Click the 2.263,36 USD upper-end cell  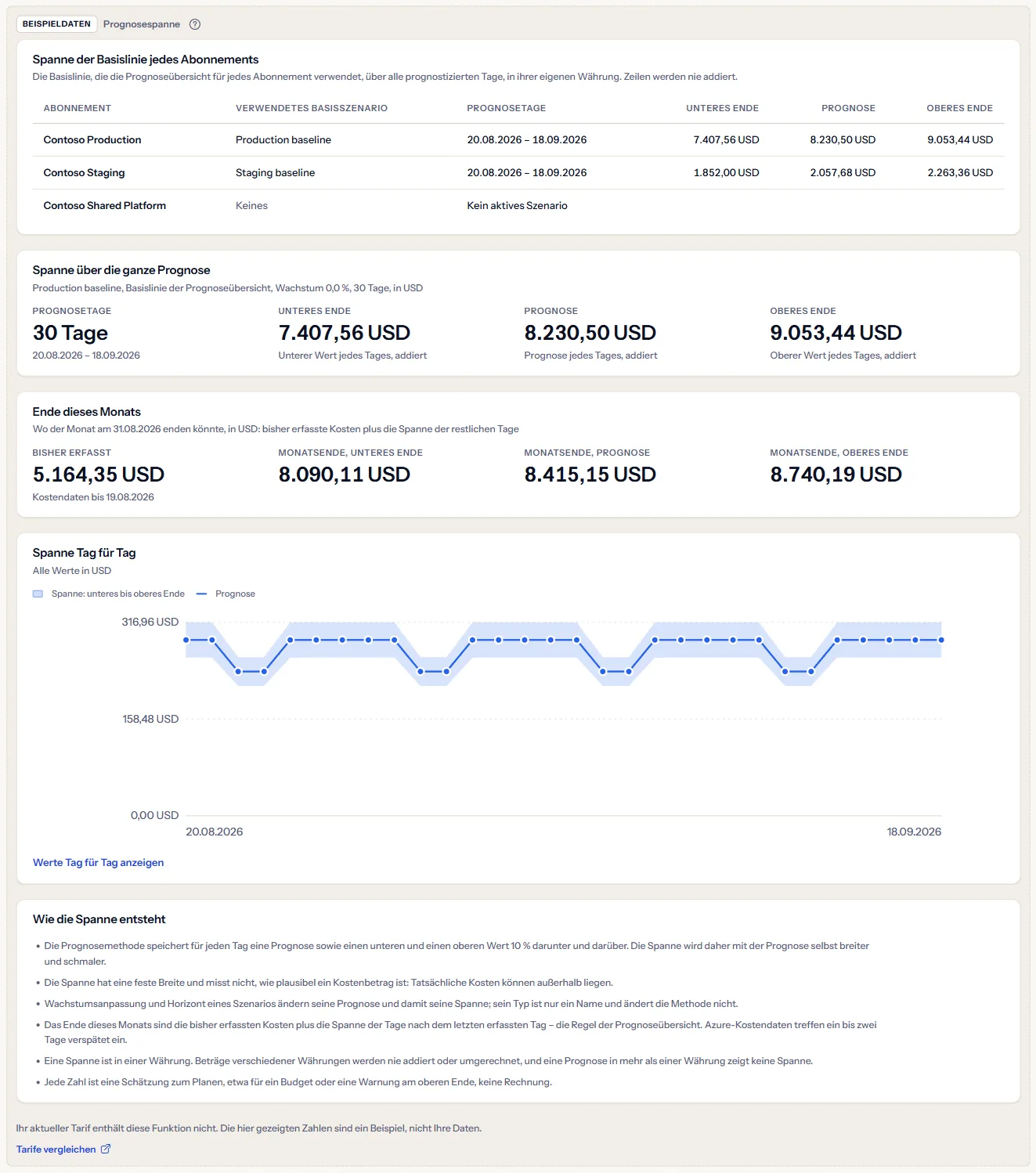tap(960, 172)
